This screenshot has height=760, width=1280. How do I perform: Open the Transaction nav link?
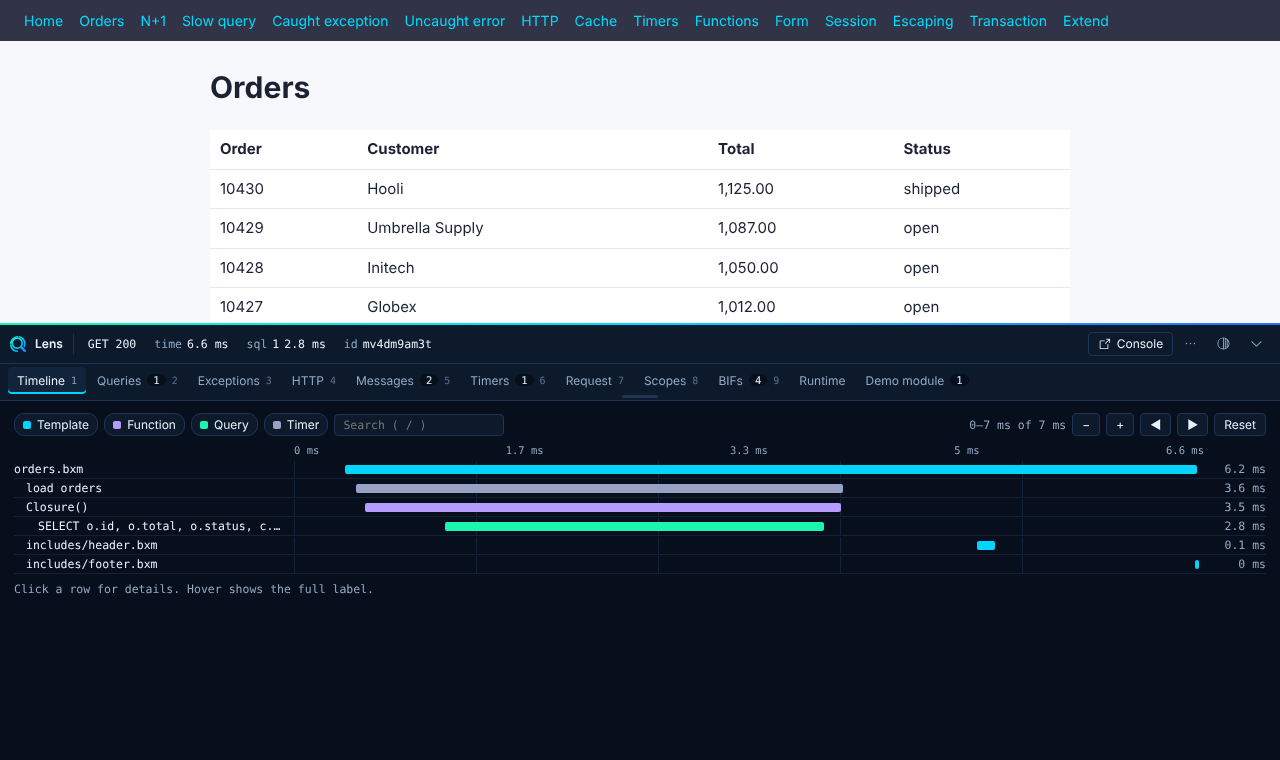[1008, 21]
